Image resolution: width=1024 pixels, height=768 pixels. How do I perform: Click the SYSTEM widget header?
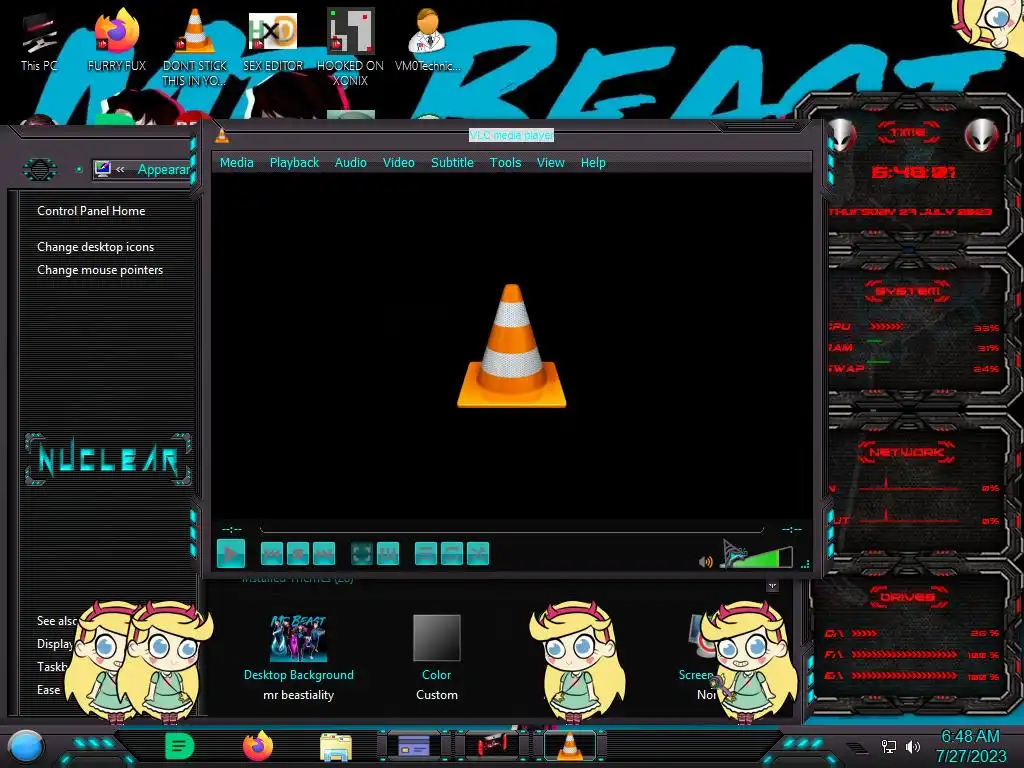[908, 291]
